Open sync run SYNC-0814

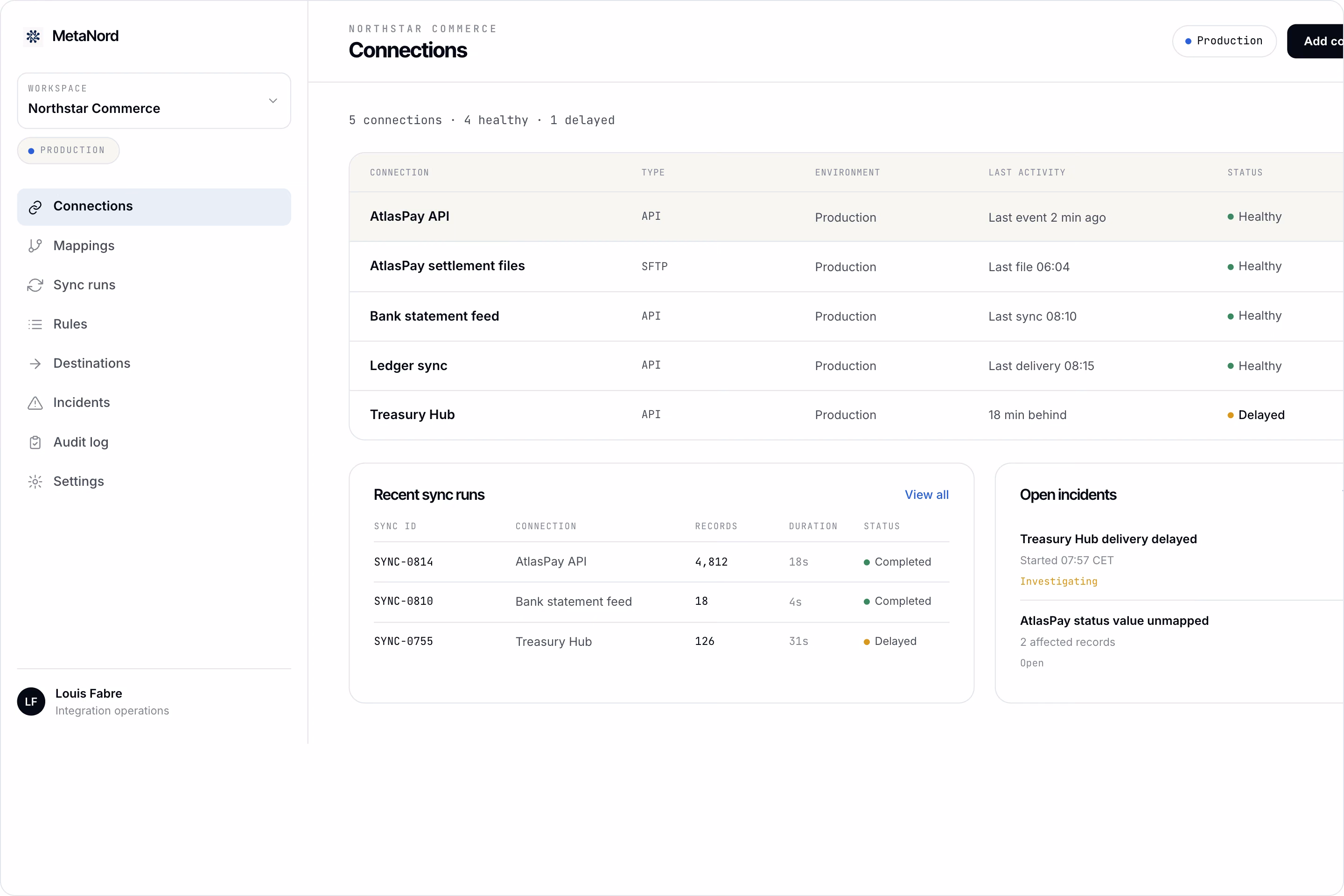coord(661,562)
